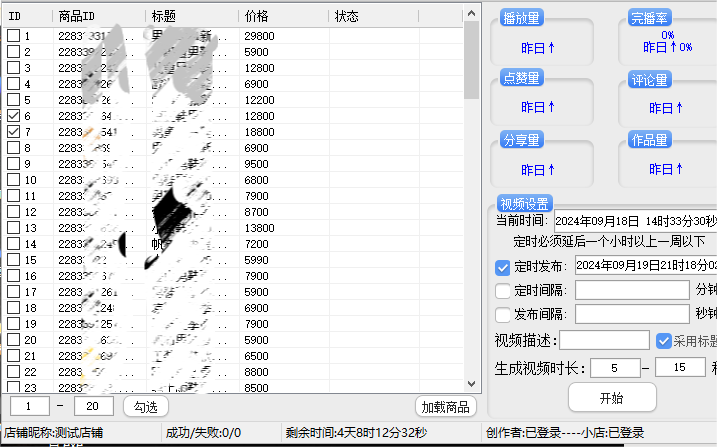Click price cell 18800 in row 7
Image resolution: width=717 pixels, height=447 pixels.
(x=259, y=132)
